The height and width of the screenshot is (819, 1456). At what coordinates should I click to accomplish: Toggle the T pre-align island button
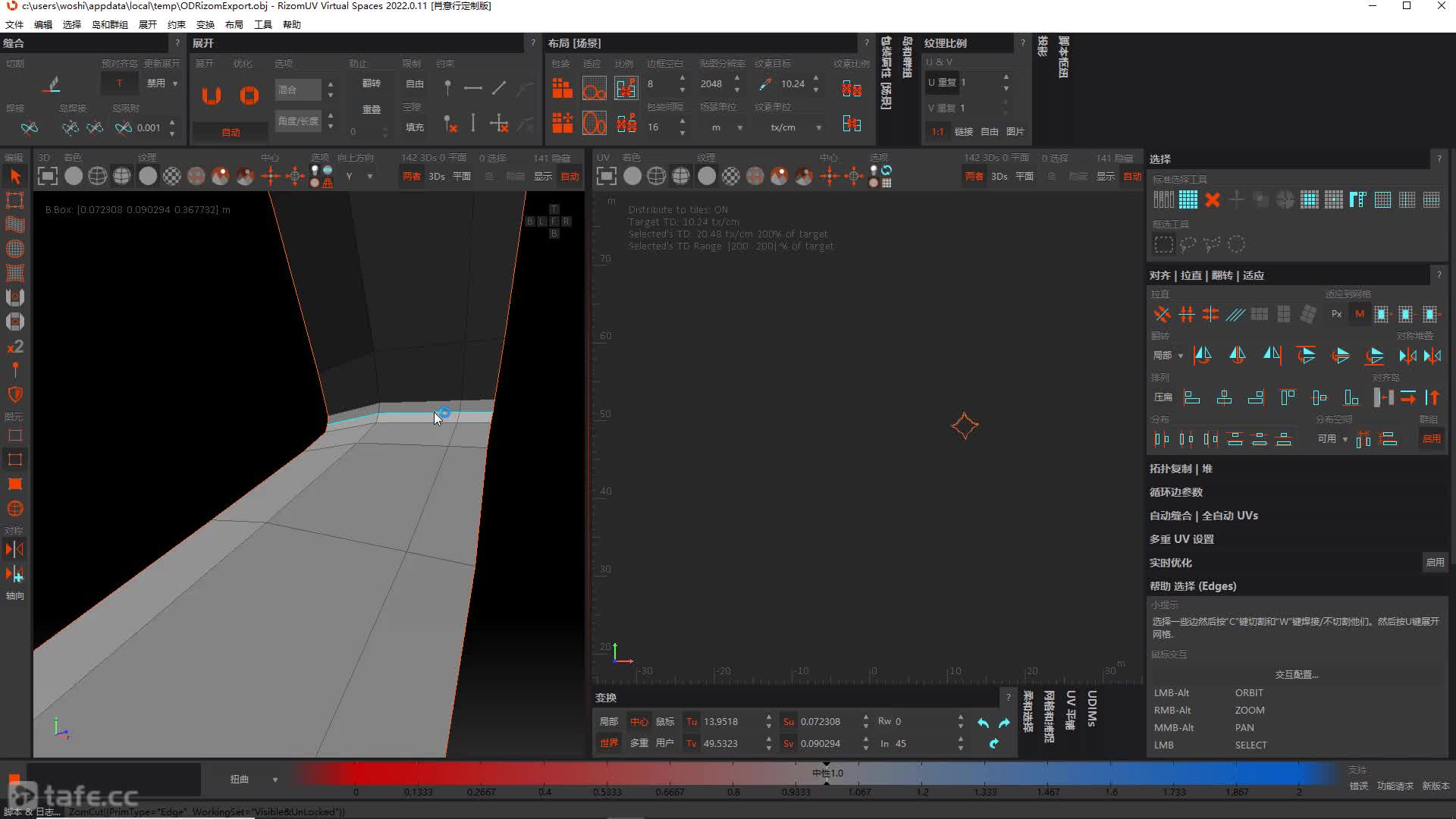point(119,83)
